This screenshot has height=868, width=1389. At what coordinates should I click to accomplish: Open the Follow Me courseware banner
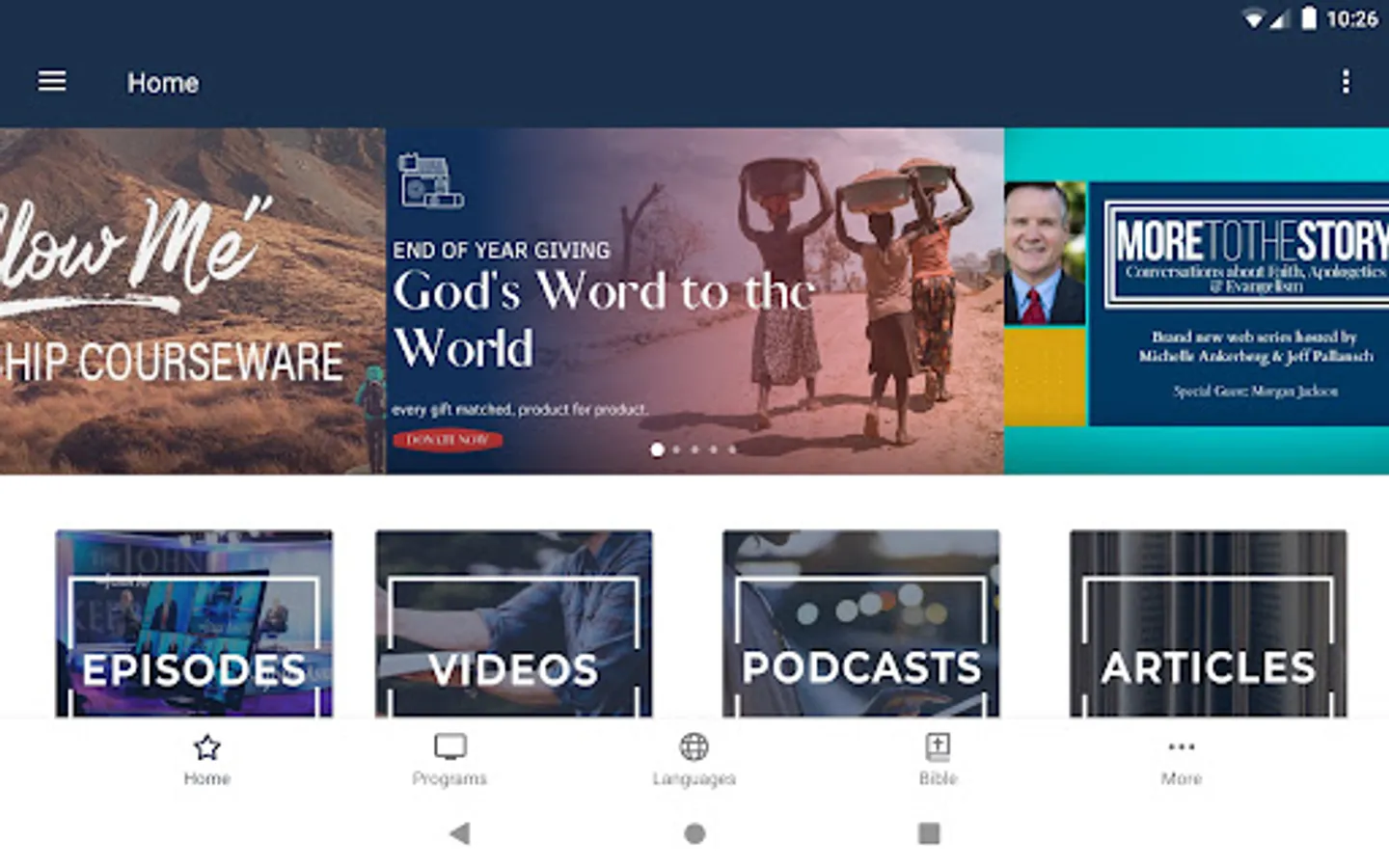193,301
